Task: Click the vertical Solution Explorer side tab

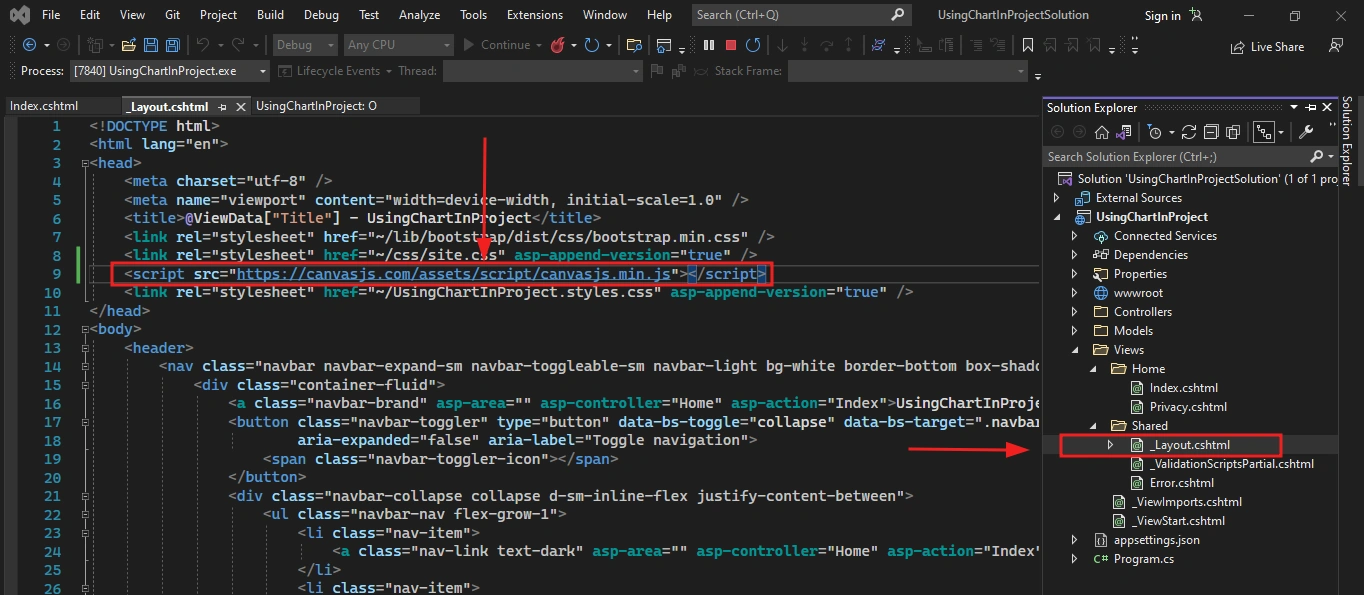Action: [1347, 141]
